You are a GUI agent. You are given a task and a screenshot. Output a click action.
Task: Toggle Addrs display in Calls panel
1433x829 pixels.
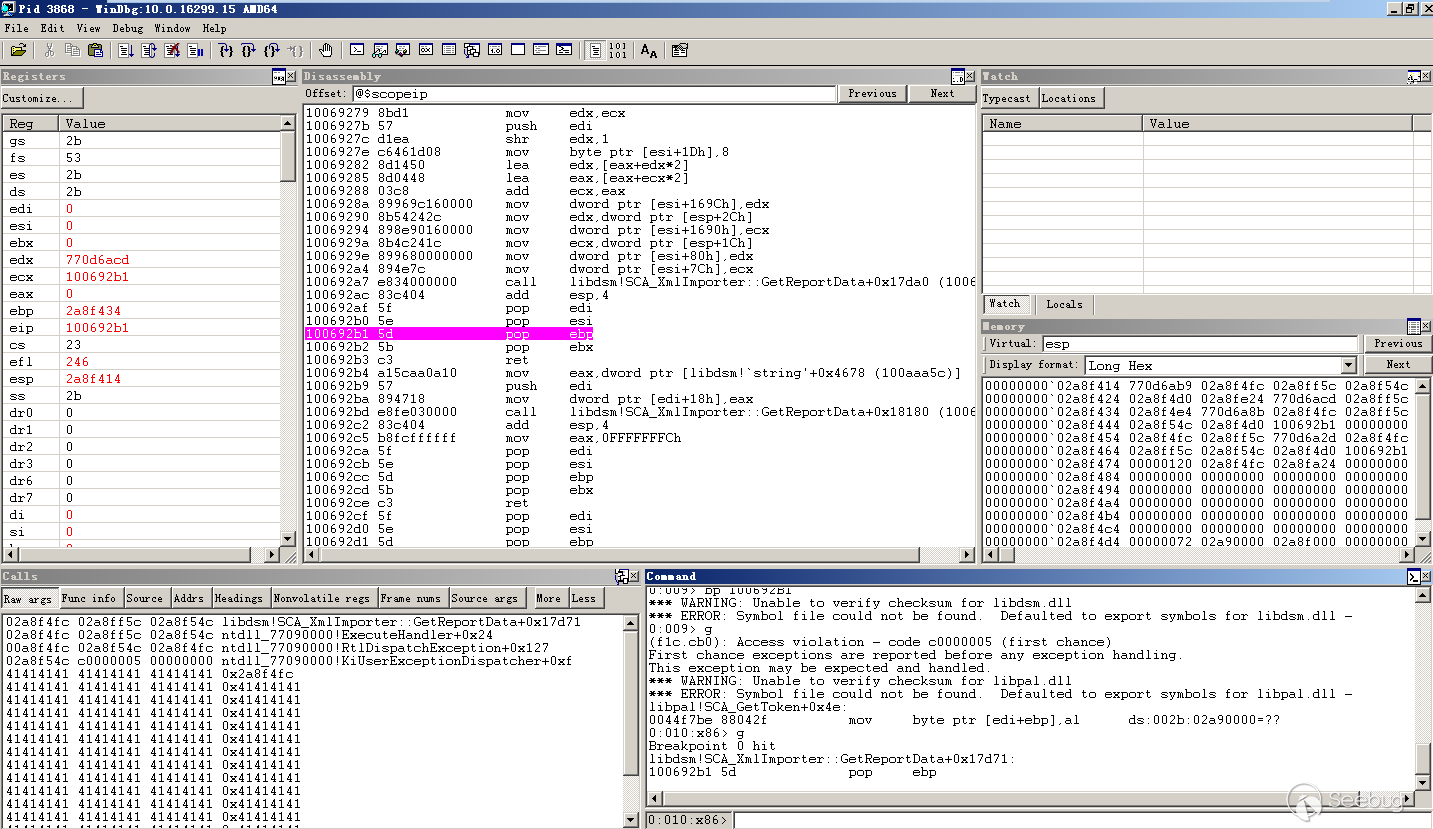[188, 598]
